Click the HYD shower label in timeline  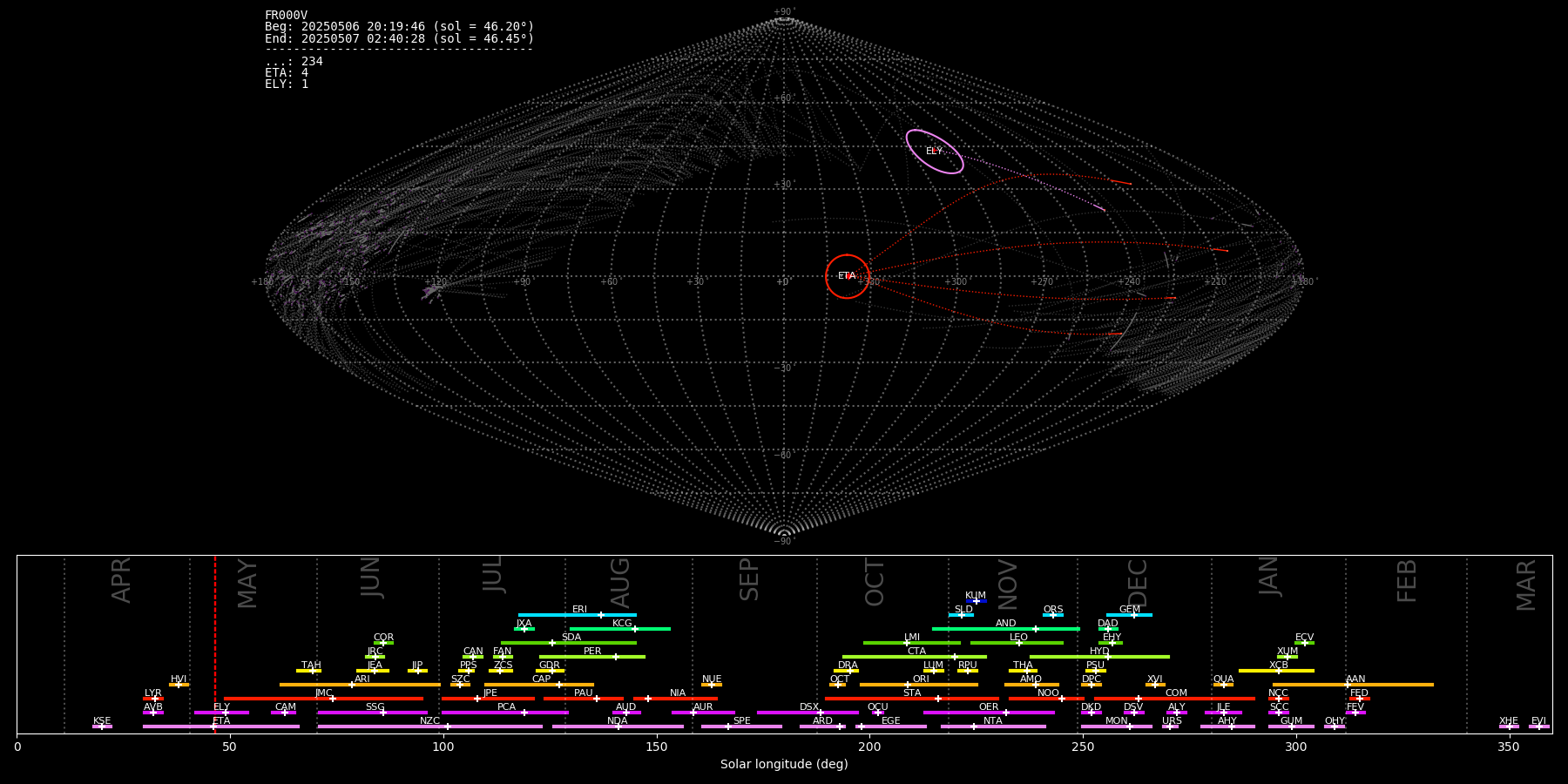1099,652
